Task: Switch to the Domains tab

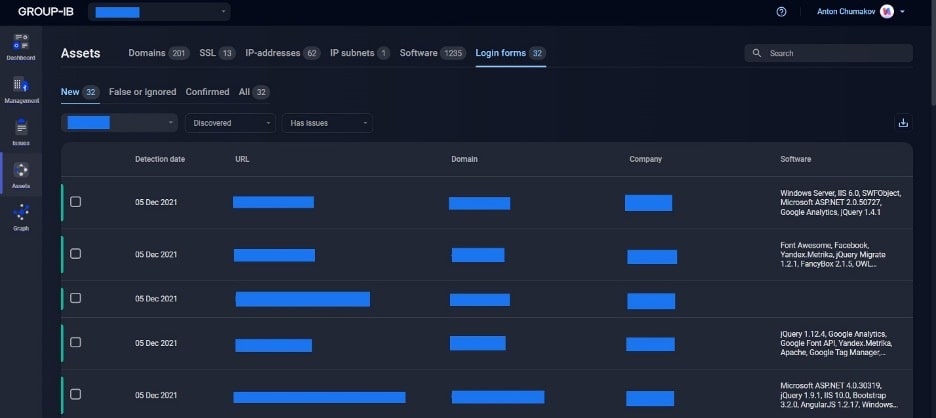Action: pyautogui.click(x=159, y=53)
